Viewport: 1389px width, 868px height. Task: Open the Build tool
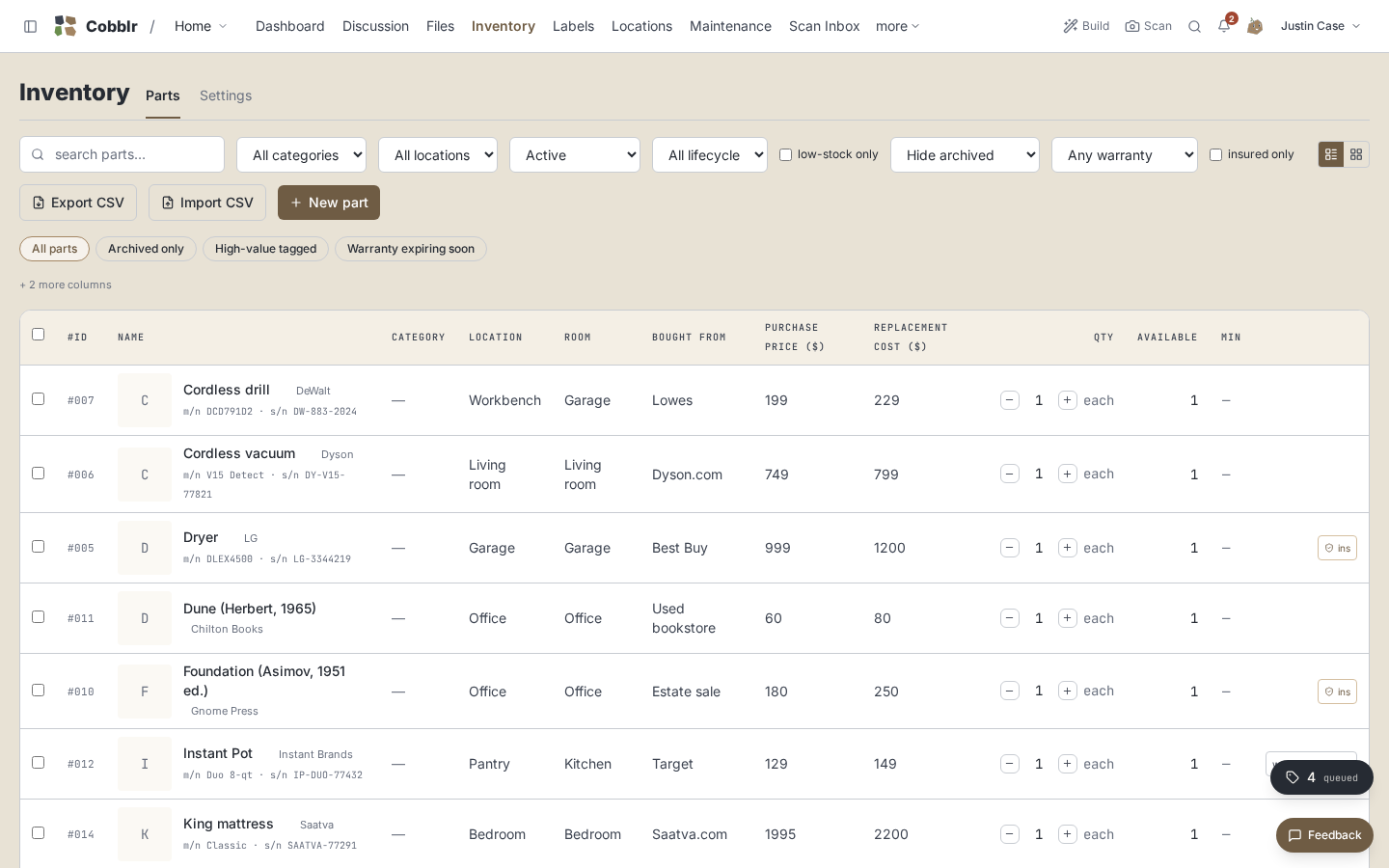point(1086,26)
